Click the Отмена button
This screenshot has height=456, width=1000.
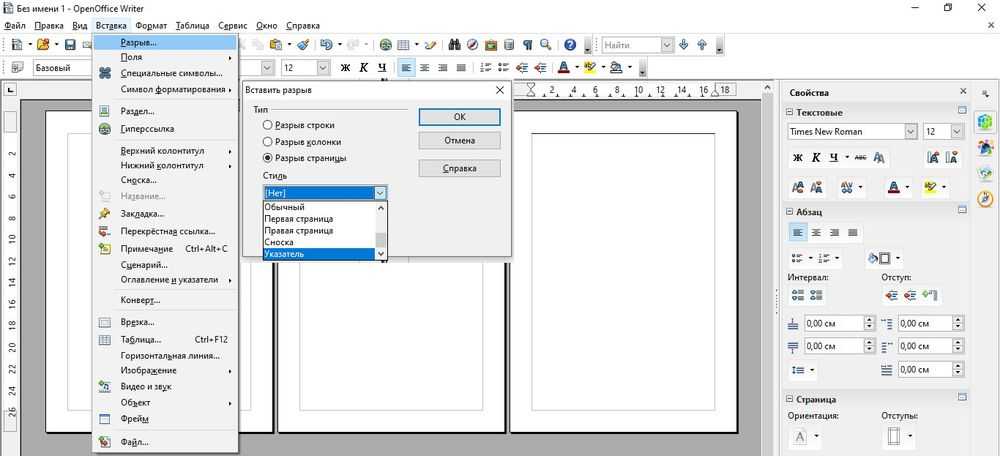point(459,141)
